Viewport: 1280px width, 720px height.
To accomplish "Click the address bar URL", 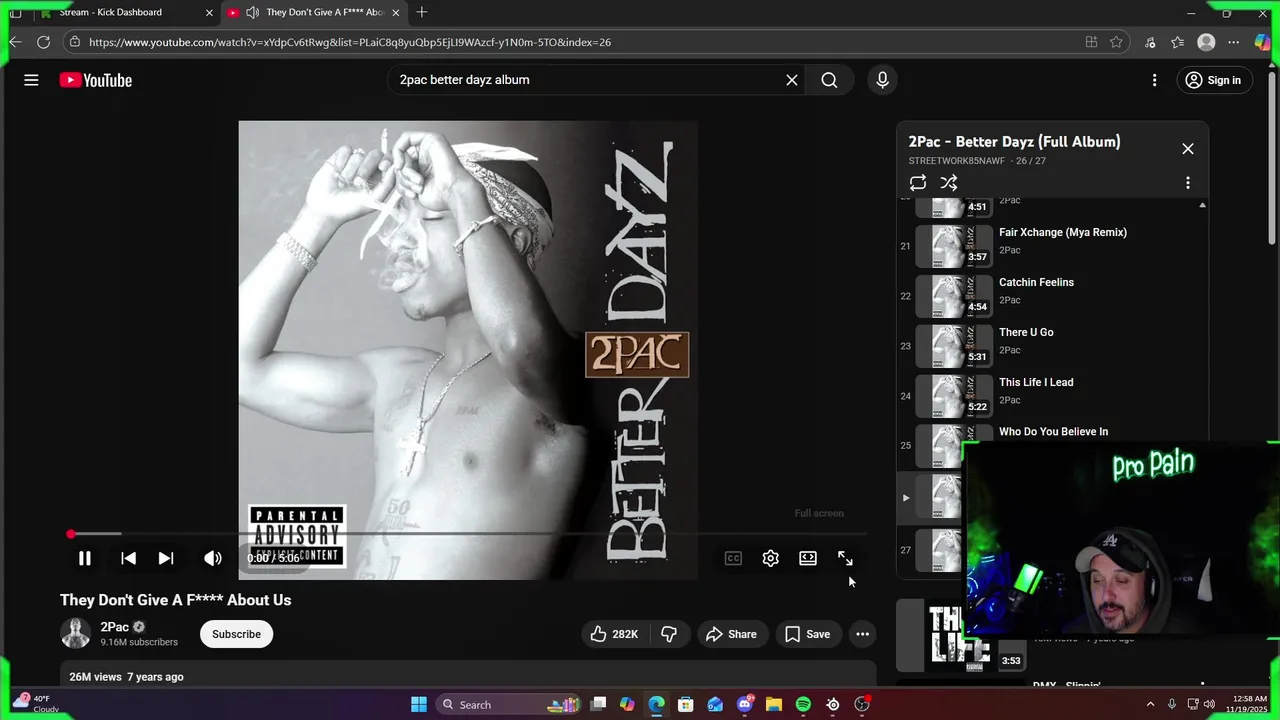I will pyautogui.click(x=350, y=42).
